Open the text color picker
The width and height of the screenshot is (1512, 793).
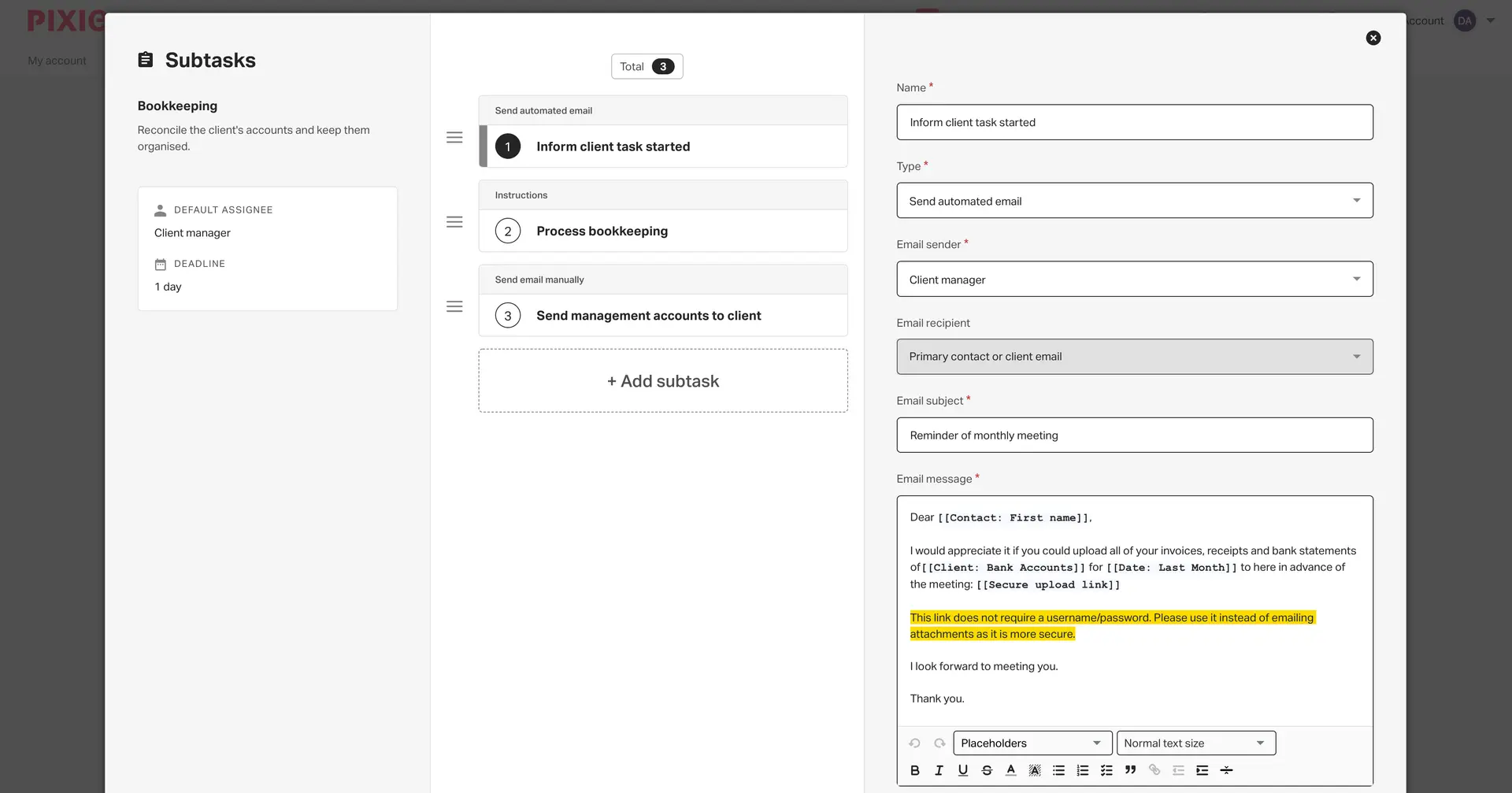click(1010, 770)
